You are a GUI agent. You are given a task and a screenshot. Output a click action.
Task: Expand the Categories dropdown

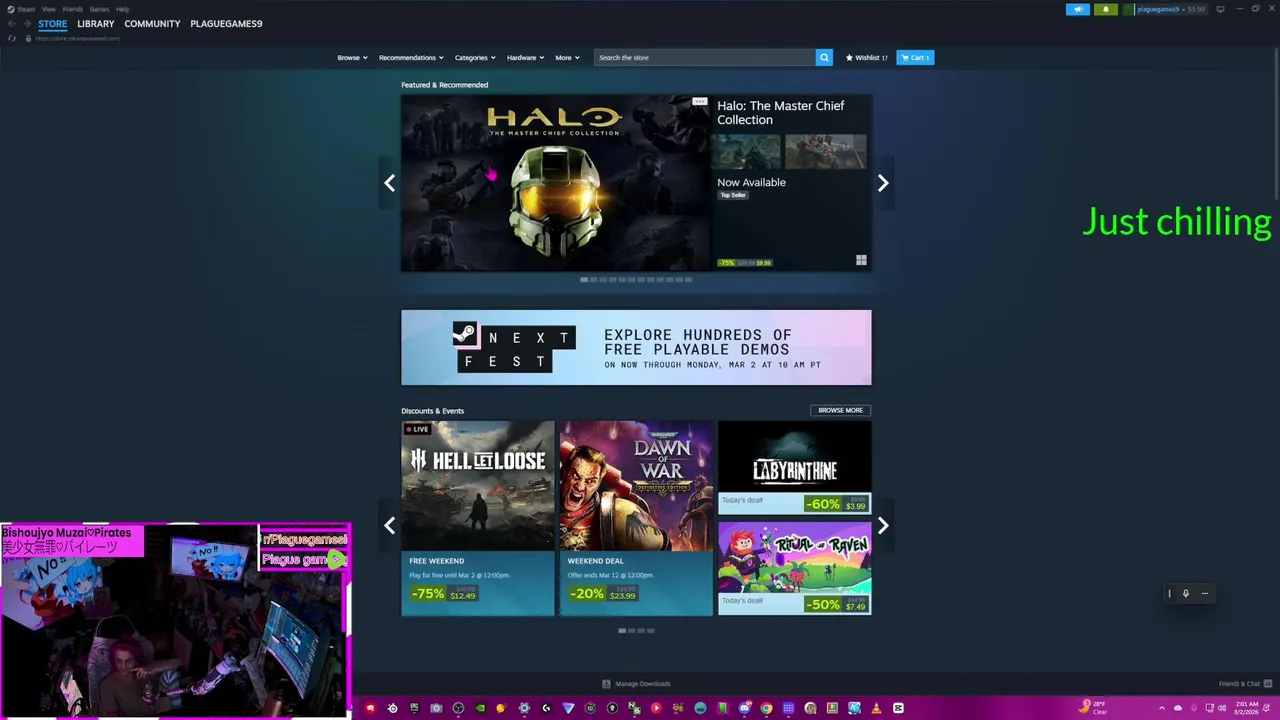tap(475, 58)
